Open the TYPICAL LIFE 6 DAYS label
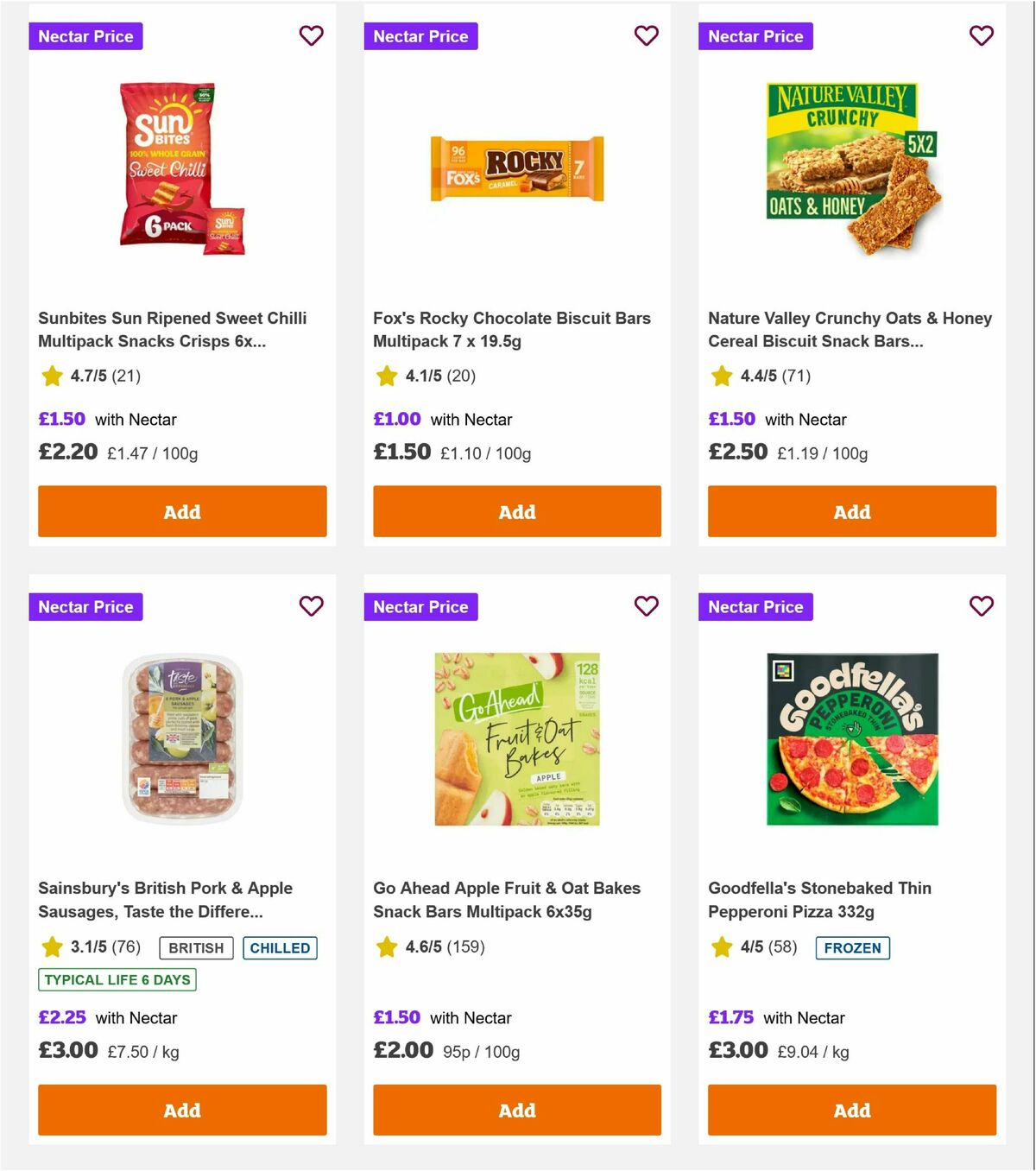Viewport: 1036px width, 1171px height. (x=117, y=980)
